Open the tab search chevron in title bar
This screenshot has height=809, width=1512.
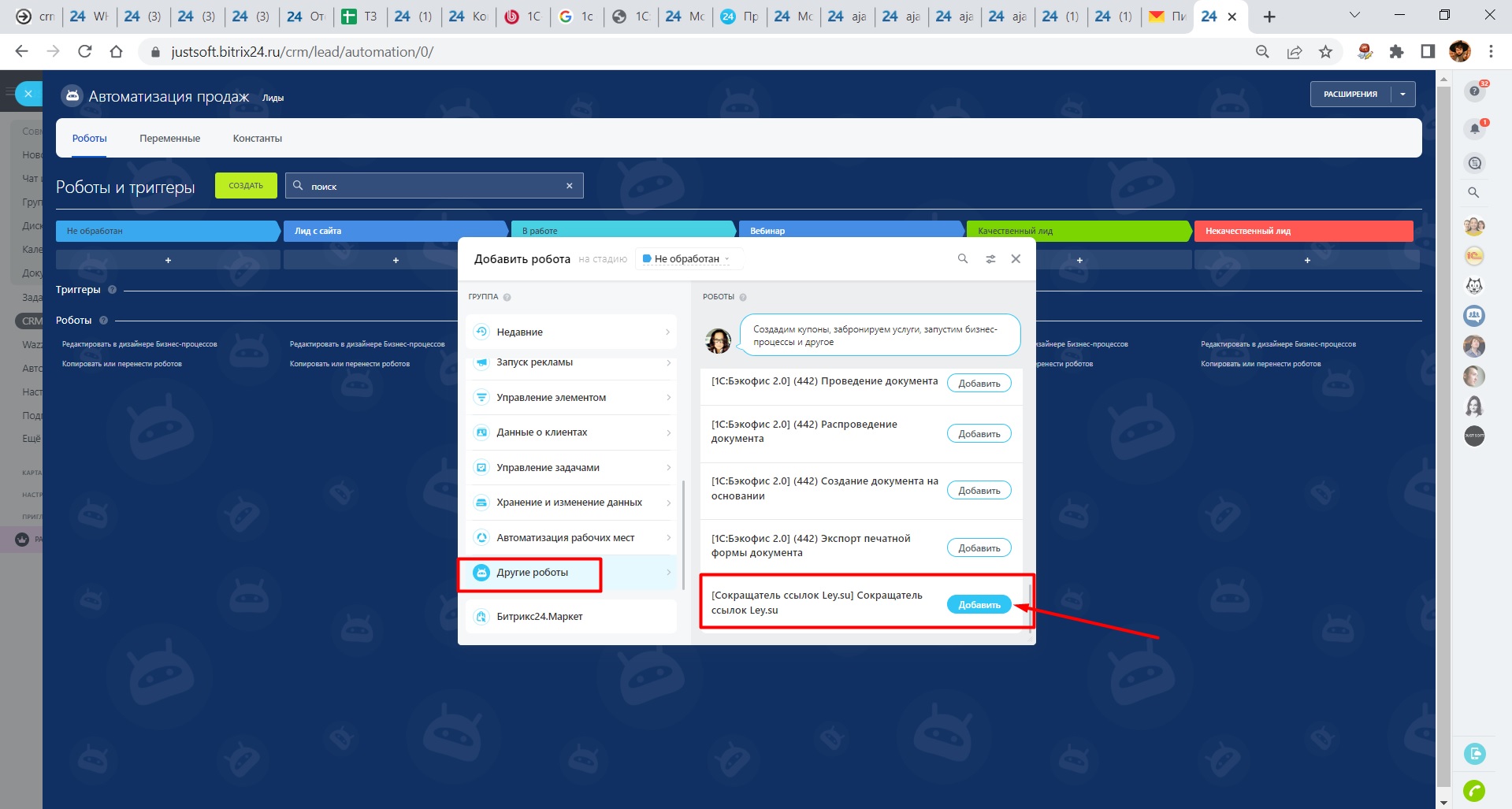[1355, 16]
